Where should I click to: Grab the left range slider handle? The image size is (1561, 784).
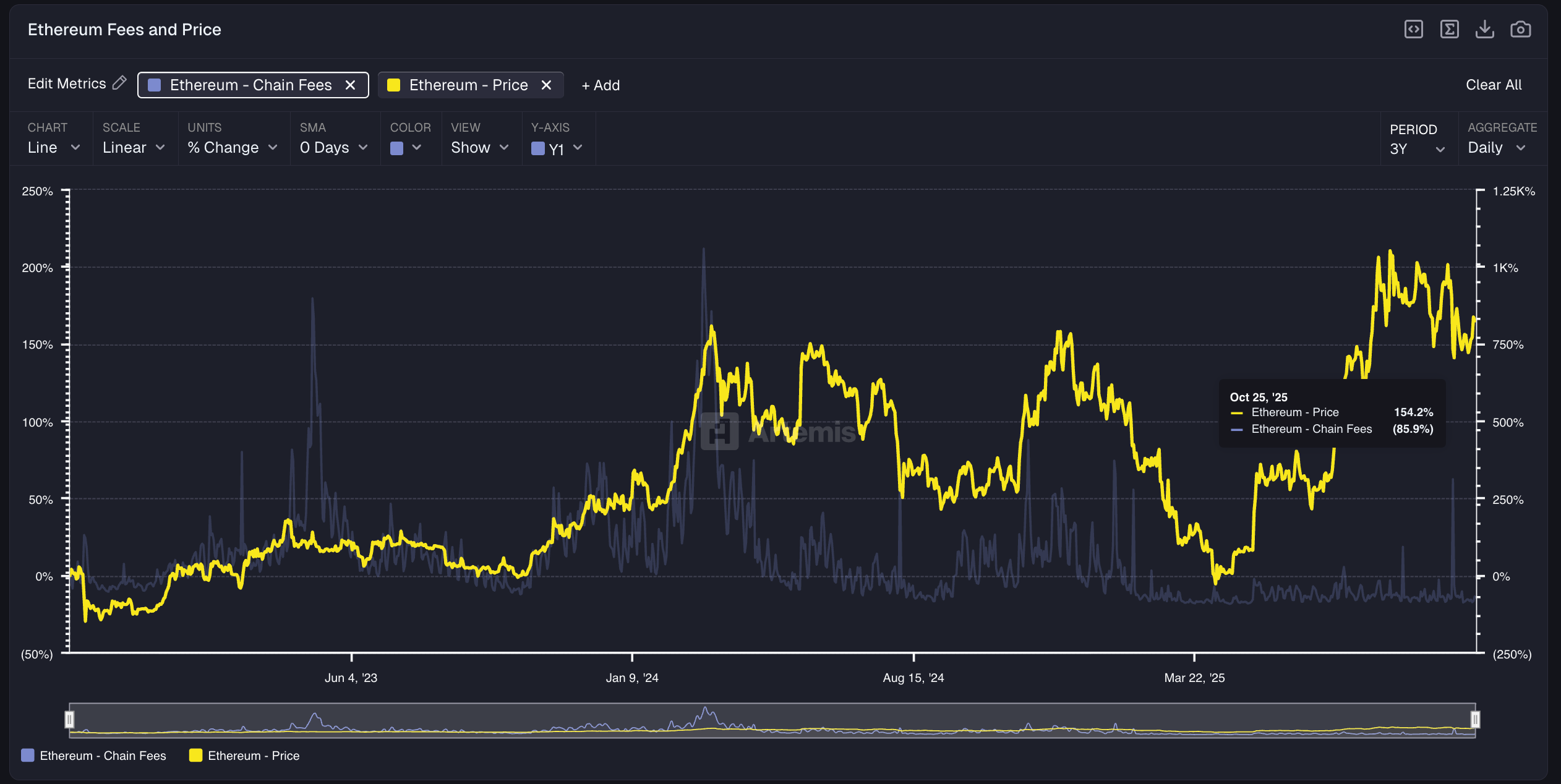(69, 719)
